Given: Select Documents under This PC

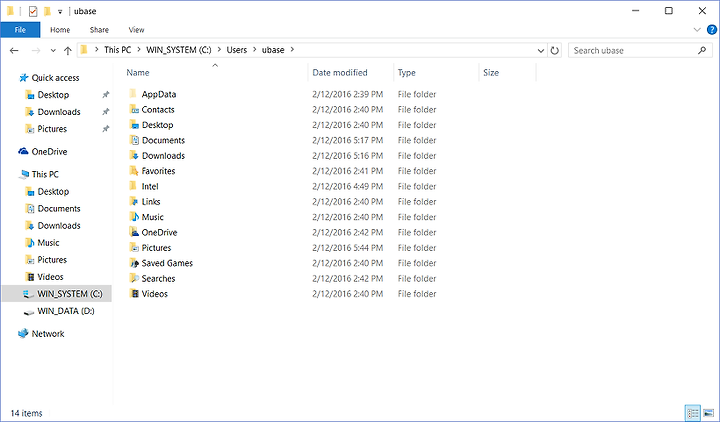Looking at the screenshot, I should (59, 208).
